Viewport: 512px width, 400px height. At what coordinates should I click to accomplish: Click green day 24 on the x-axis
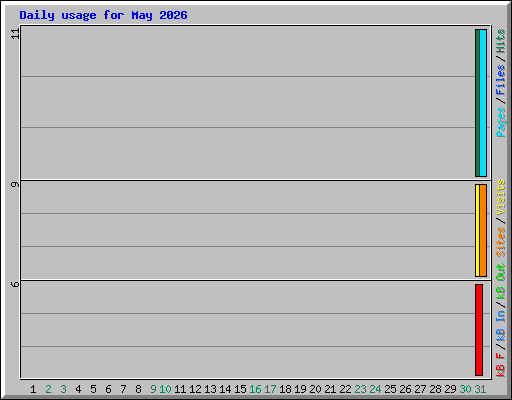375,389
